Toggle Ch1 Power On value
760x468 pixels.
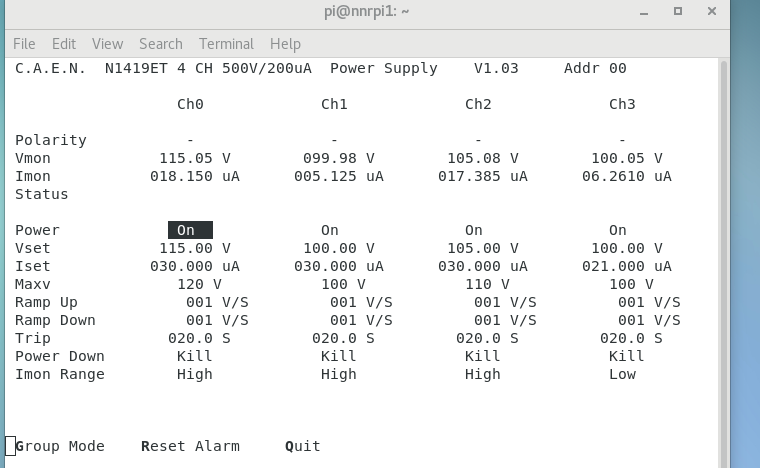coord(330,230)
